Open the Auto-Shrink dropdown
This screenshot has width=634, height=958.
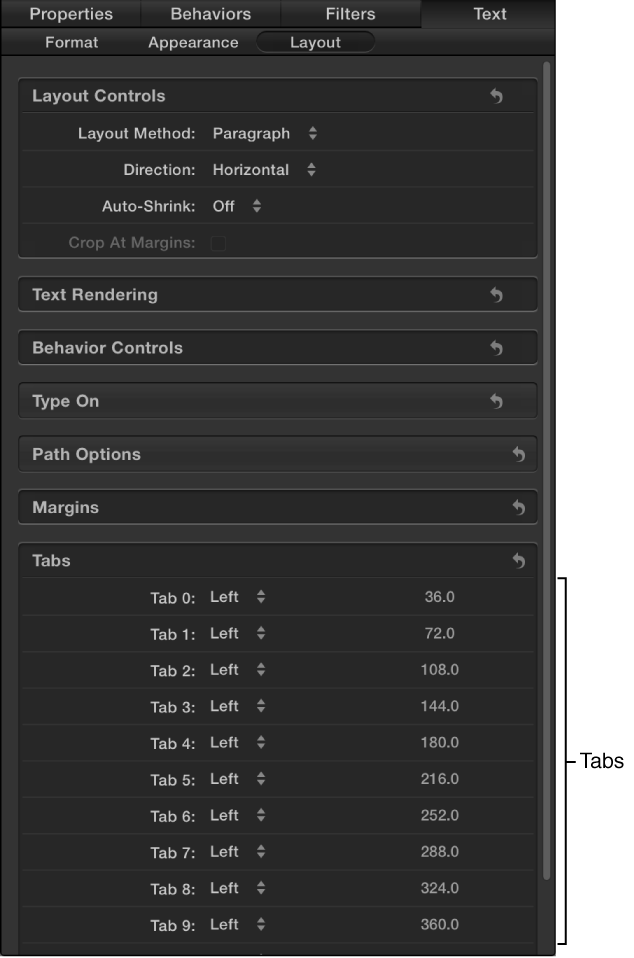[240, 205]
